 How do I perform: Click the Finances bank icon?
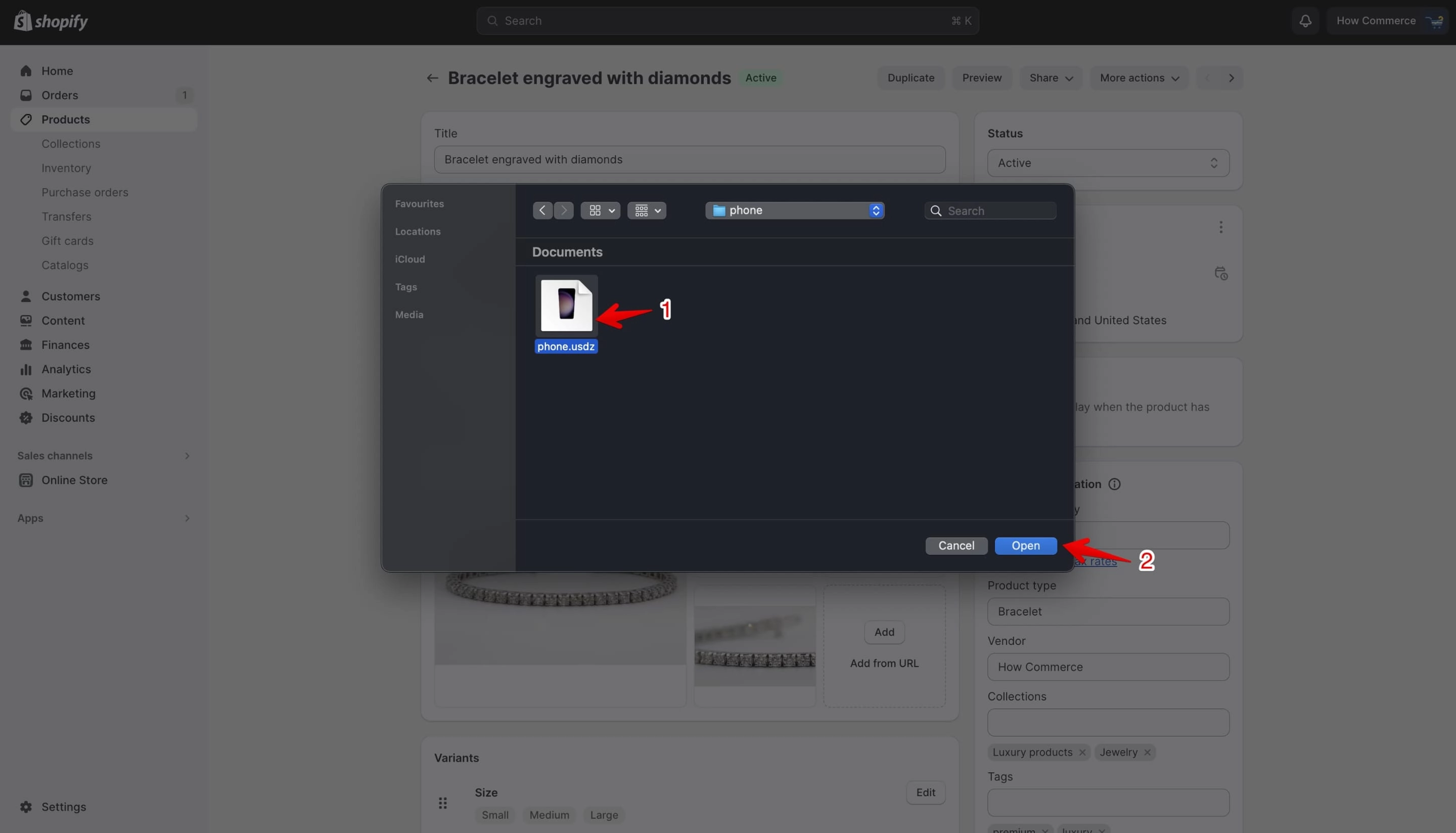[26, 345]
